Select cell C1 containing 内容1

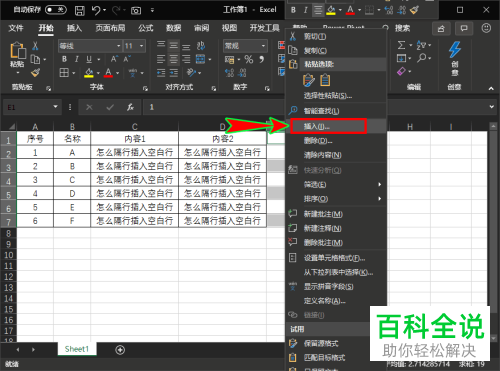click(135, 138)
